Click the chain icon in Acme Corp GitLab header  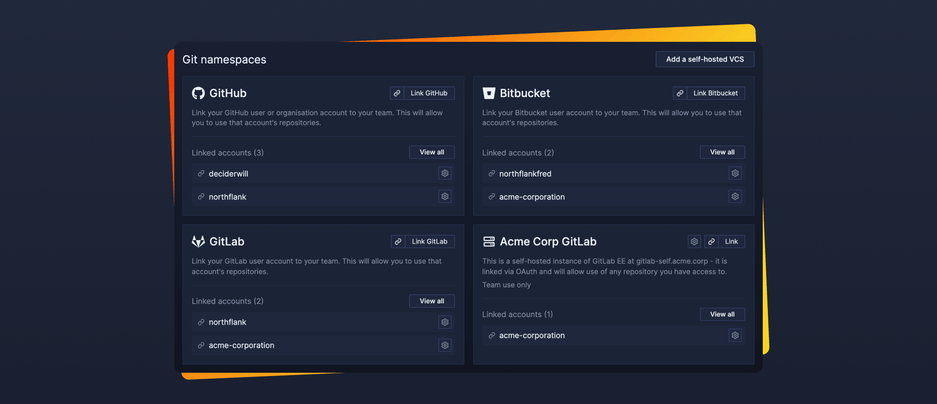click(x=711, y=241)
